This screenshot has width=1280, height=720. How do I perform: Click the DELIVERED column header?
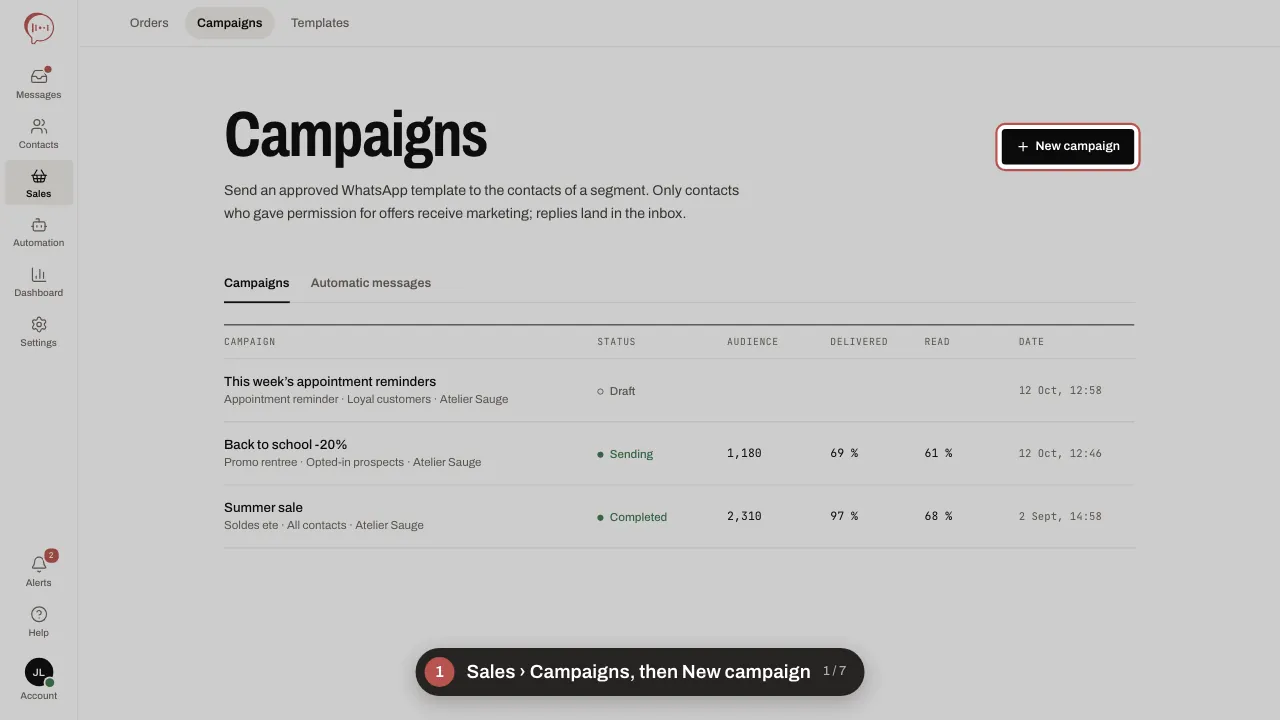(x=859, y=342)
